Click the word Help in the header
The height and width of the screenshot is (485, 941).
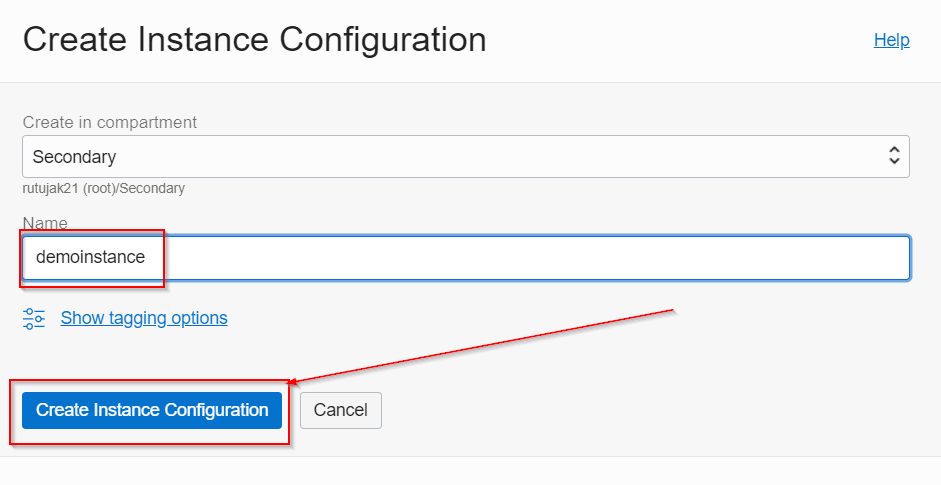point(891,40)
